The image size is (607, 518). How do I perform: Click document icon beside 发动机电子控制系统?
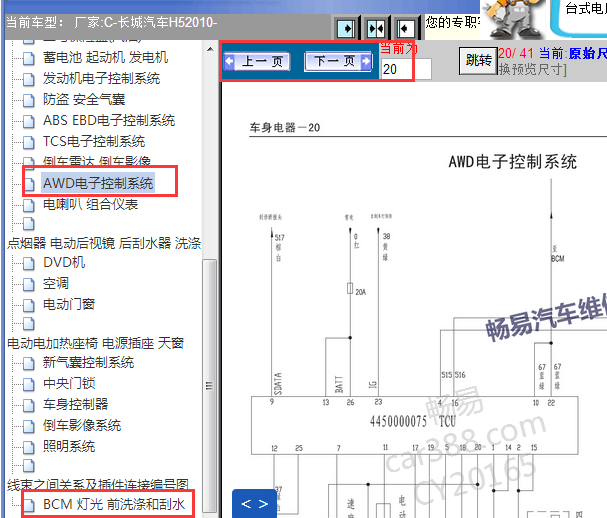(x=29, y=79)
